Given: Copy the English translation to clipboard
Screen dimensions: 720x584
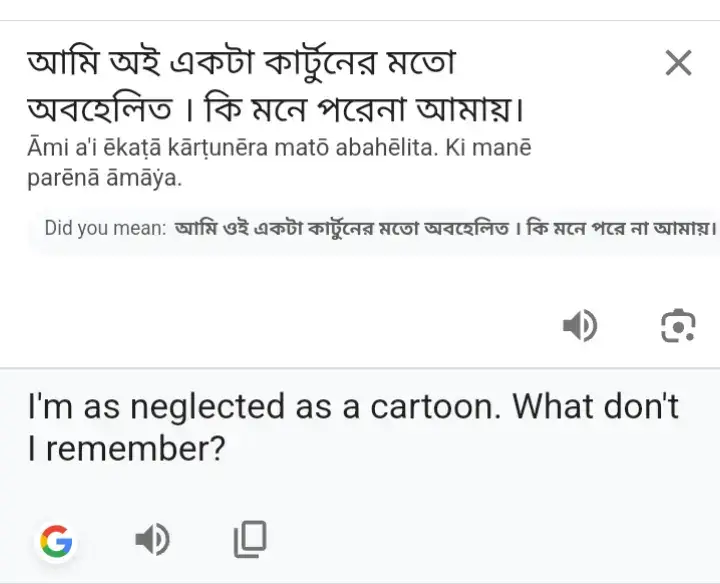Looking at the screenshot, I should coord(250,539).
